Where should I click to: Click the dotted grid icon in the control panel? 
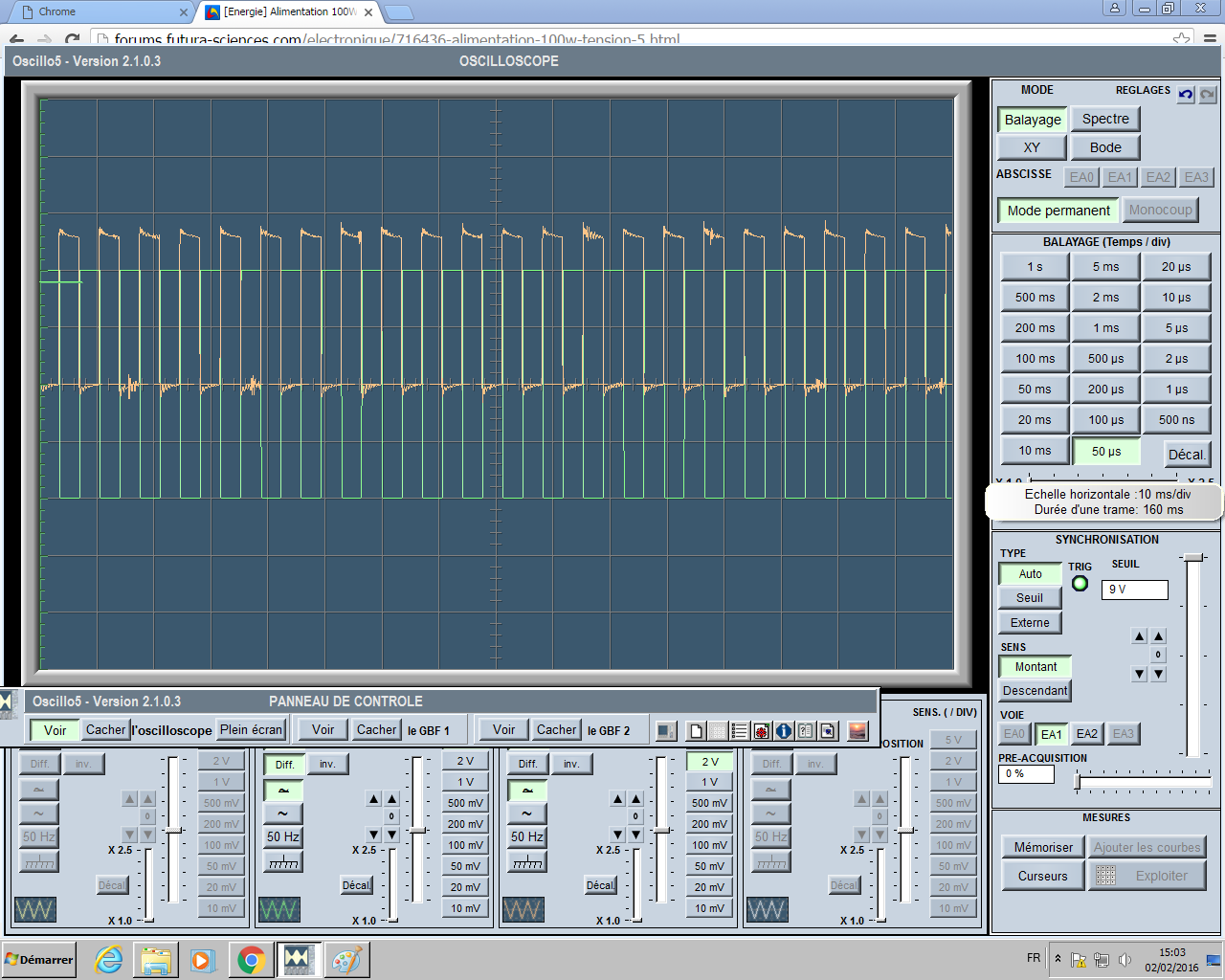(x=718, y=731)
